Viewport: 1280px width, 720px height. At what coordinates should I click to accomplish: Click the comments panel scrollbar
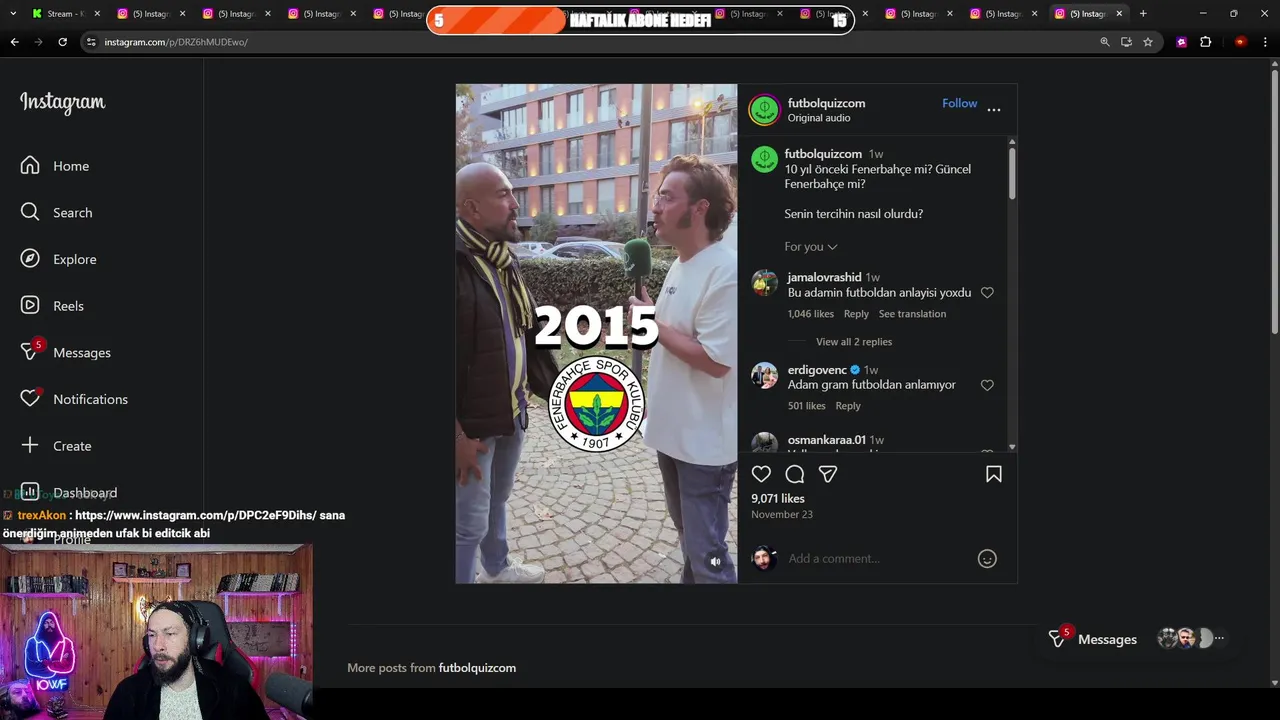pos(1012,173)
